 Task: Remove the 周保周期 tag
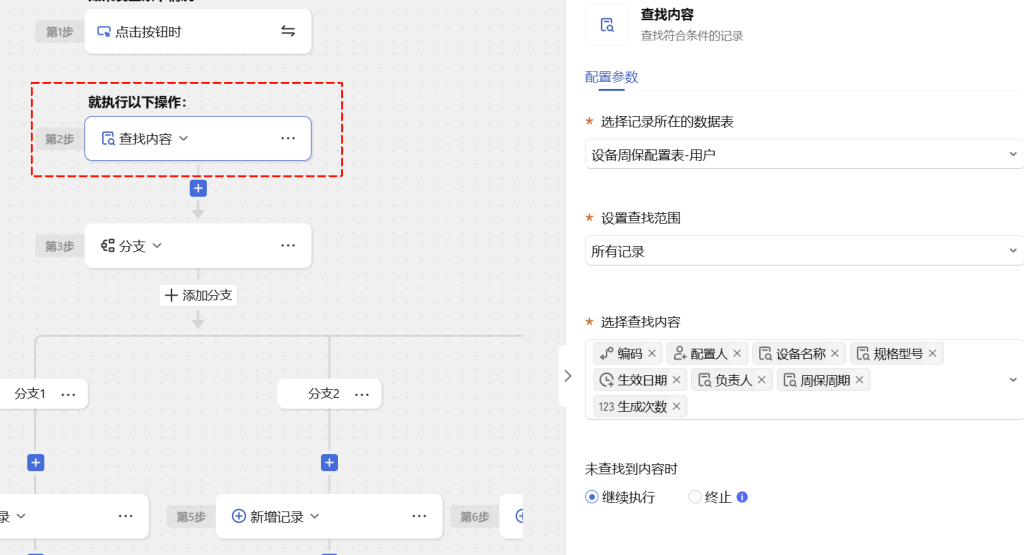859,380
